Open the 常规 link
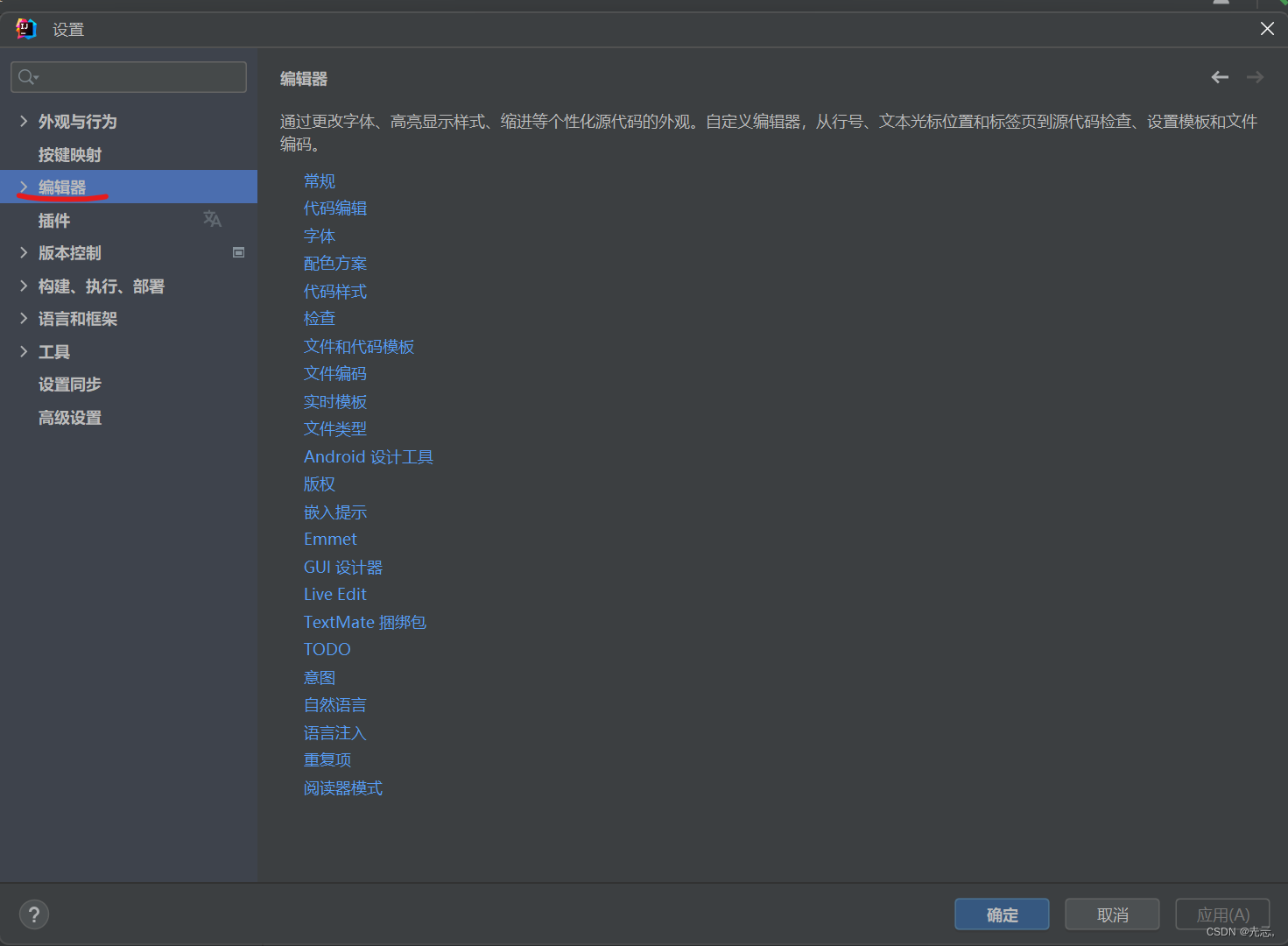This screenshot has height=946, width=1288. (320, 180)
